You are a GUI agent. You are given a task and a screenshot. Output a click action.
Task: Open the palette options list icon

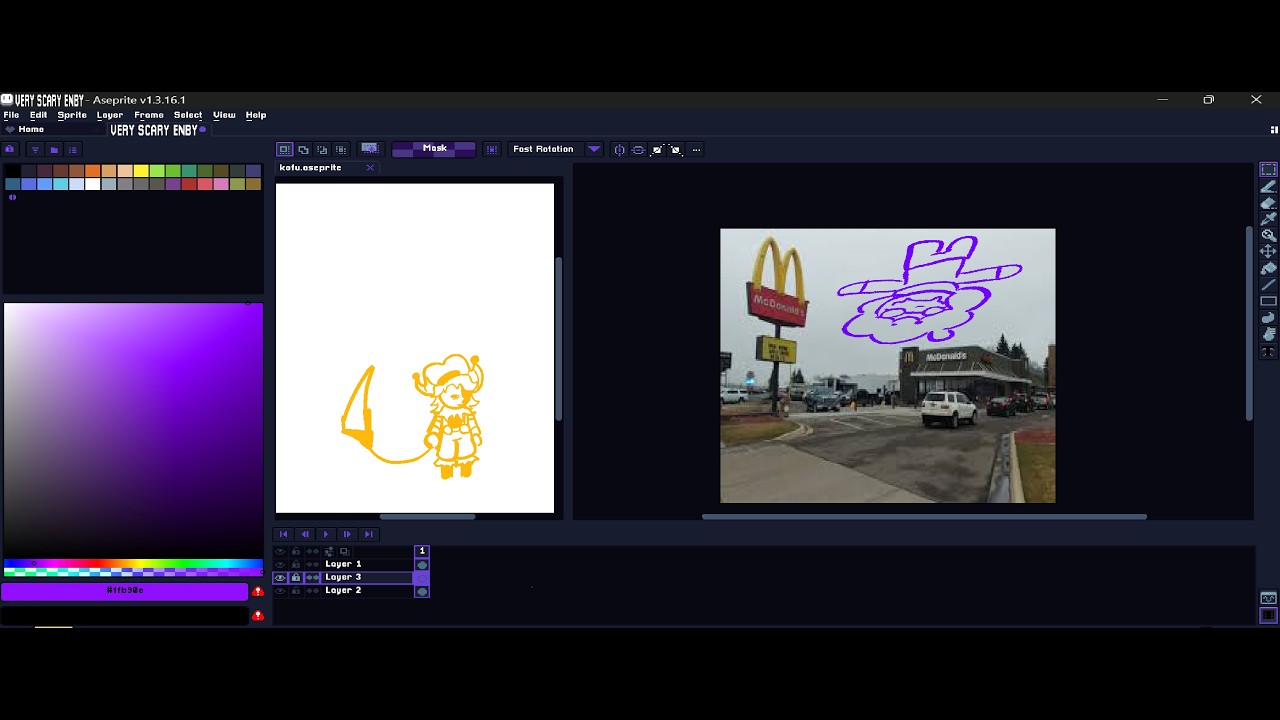[x=73, y=150]
